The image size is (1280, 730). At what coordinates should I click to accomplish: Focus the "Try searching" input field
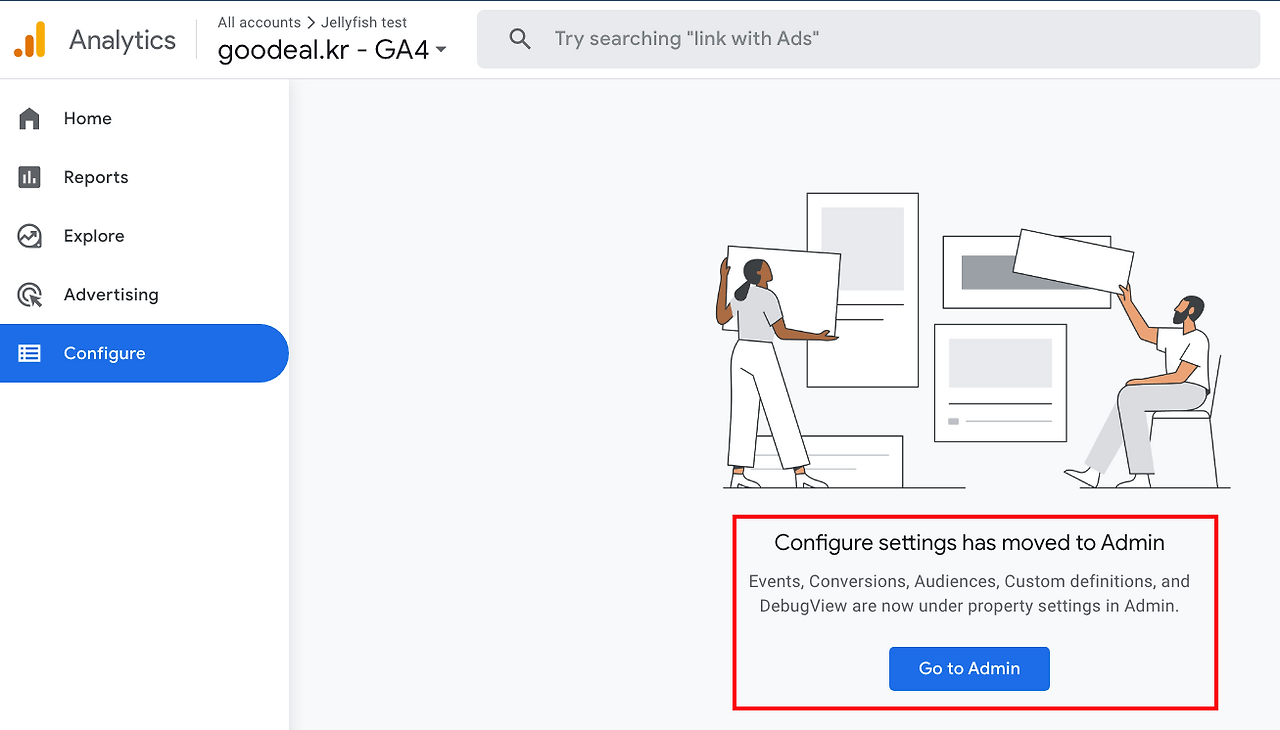[x=880, y=39]
